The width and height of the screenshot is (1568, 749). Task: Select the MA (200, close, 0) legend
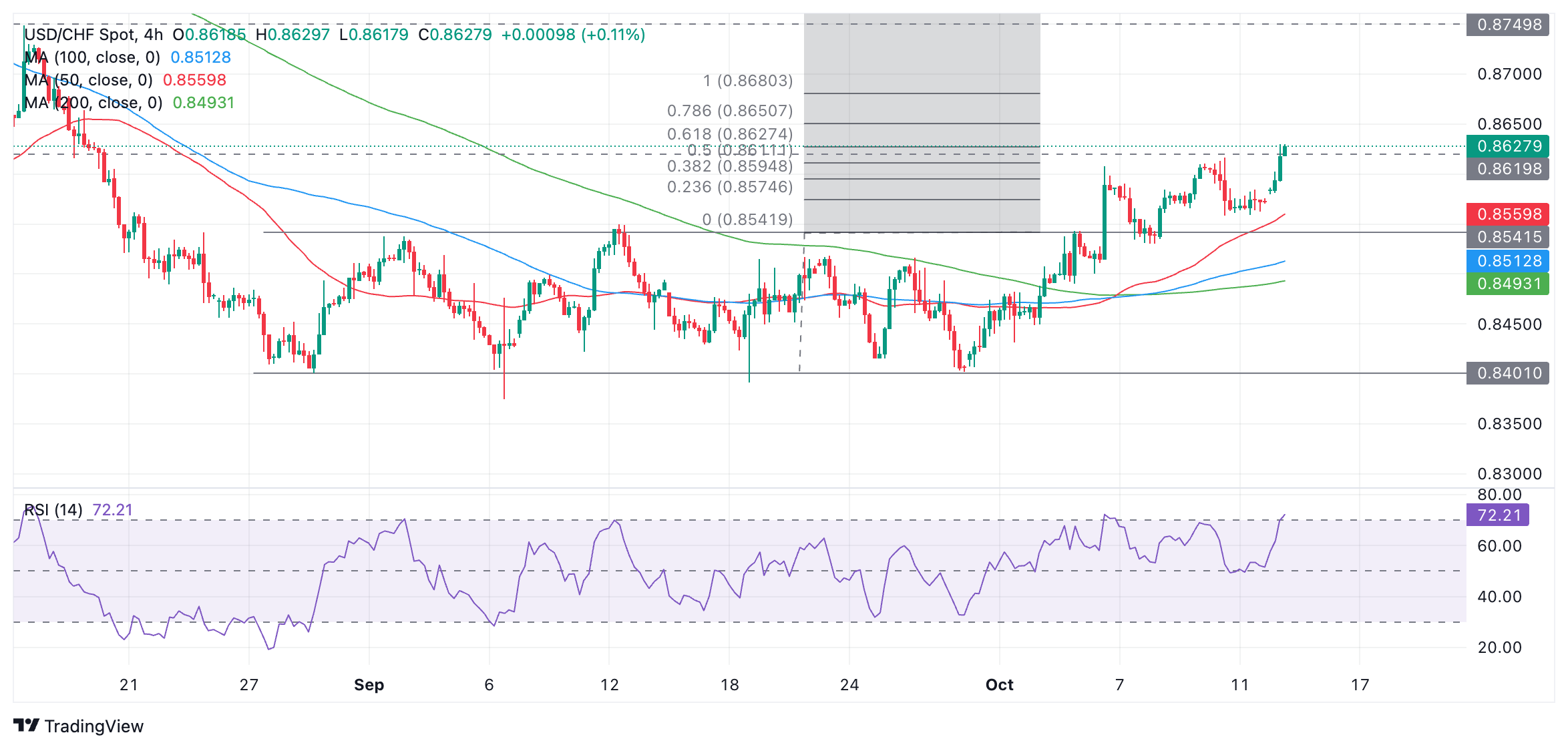[x=93, y=103]
